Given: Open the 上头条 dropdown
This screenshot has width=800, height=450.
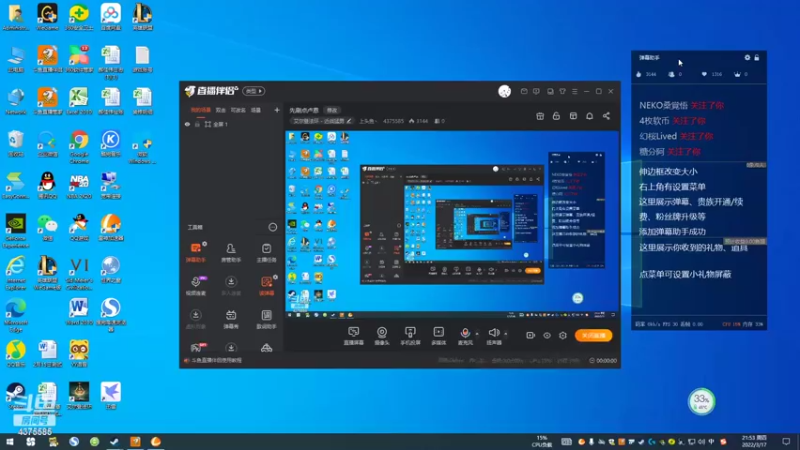Looking at the screenshot, I should pyautogui.click(x=367, y=121).
